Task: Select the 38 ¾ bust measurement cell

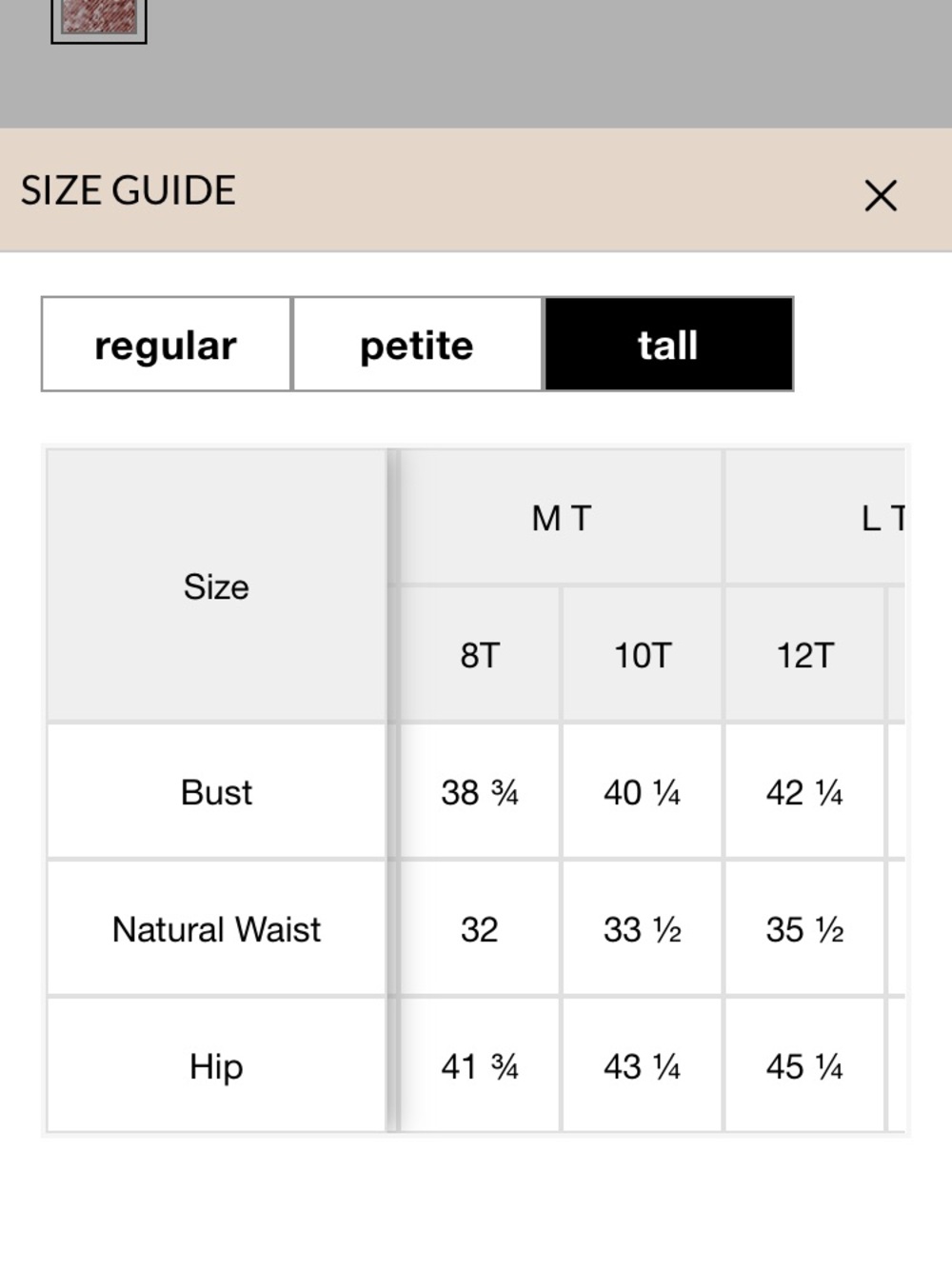Action: click(480, 791)
